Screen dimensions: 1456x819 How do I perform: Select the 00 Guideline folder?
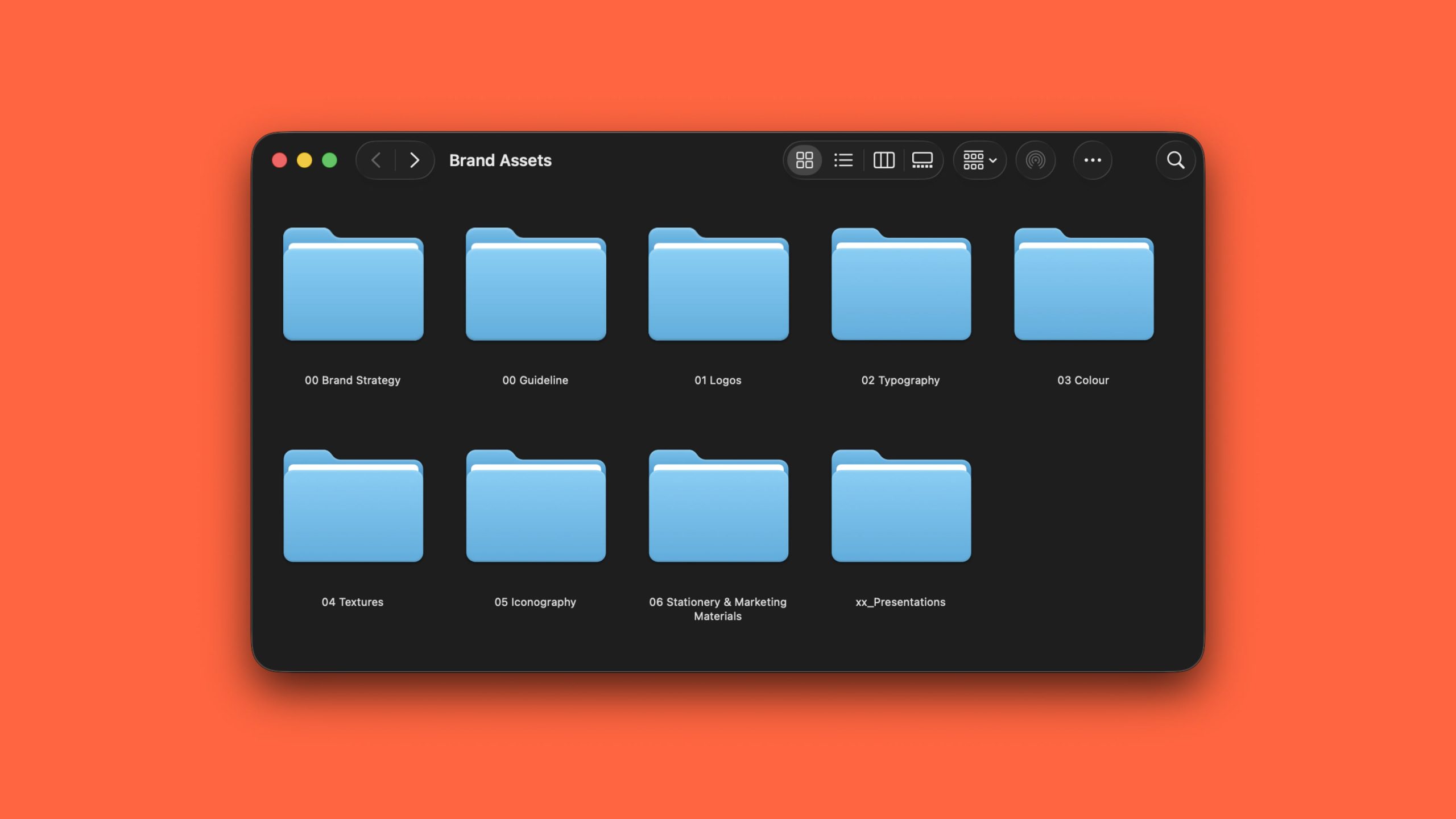pyautogui.click(x=536, y=286)
